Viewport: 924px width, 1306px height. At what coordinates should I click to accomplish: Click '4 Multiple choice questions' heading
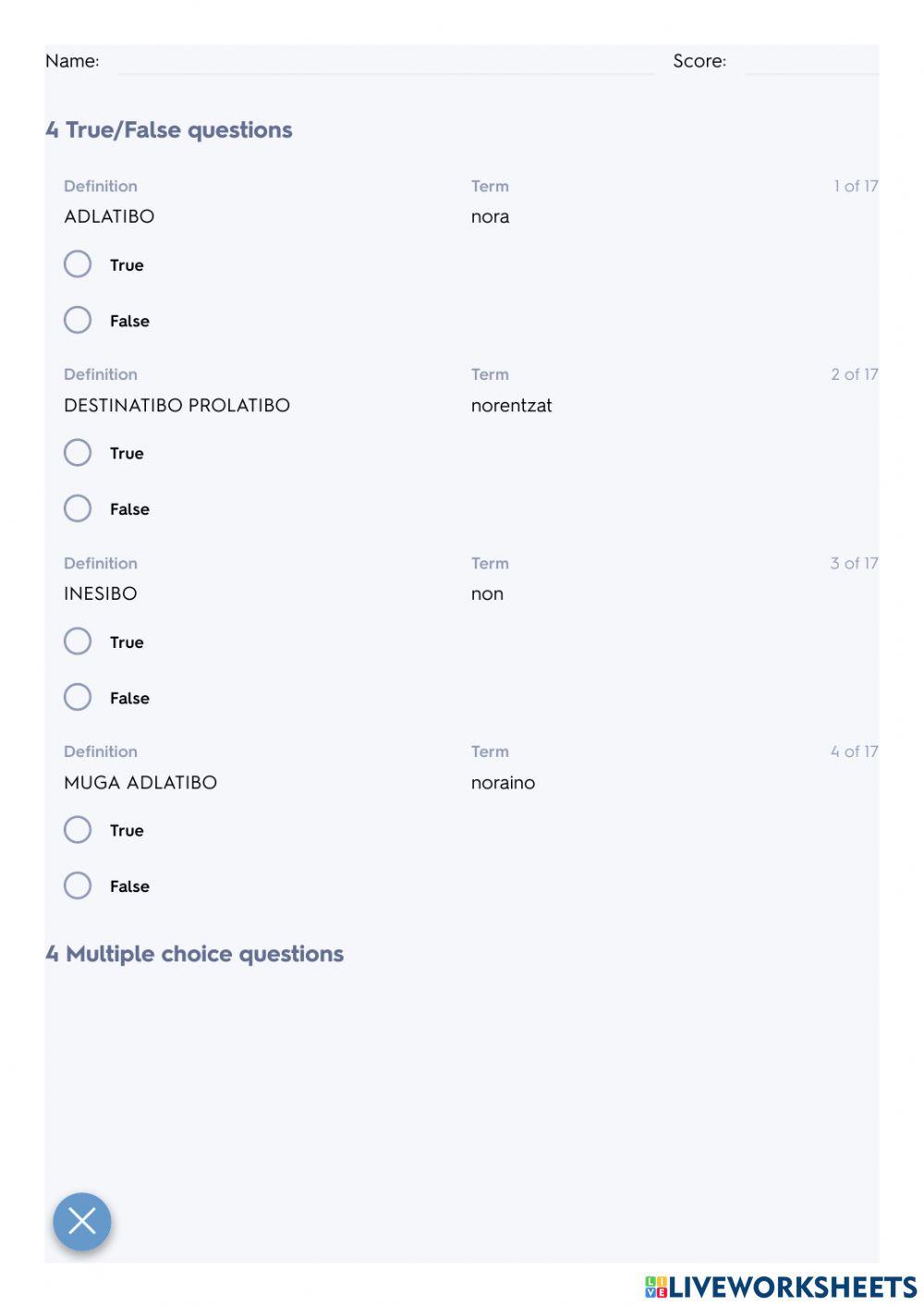tap(195, 954)
